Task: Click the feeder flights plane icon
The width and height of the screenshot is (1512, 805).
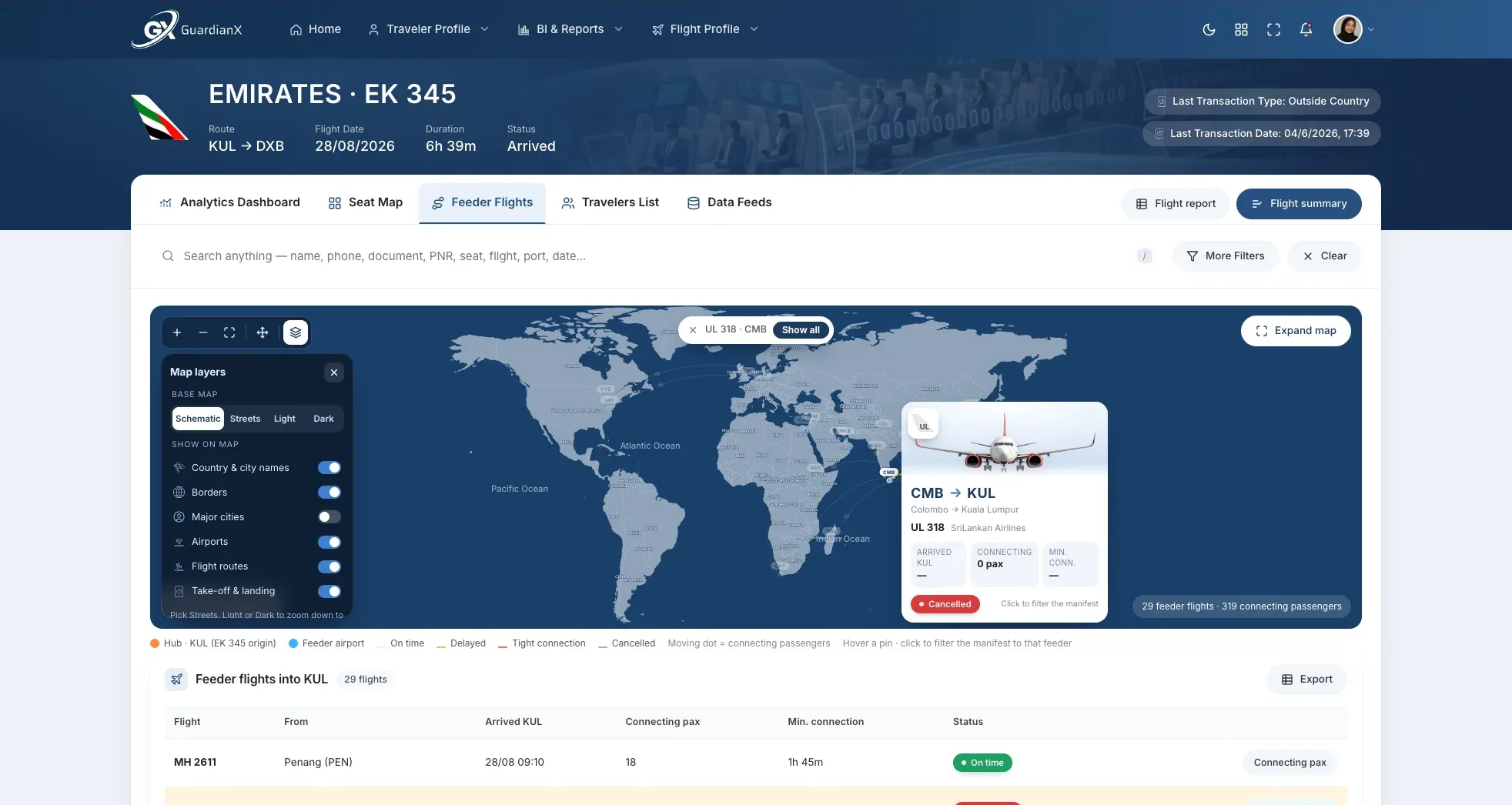Action: (x=177, y=680)
